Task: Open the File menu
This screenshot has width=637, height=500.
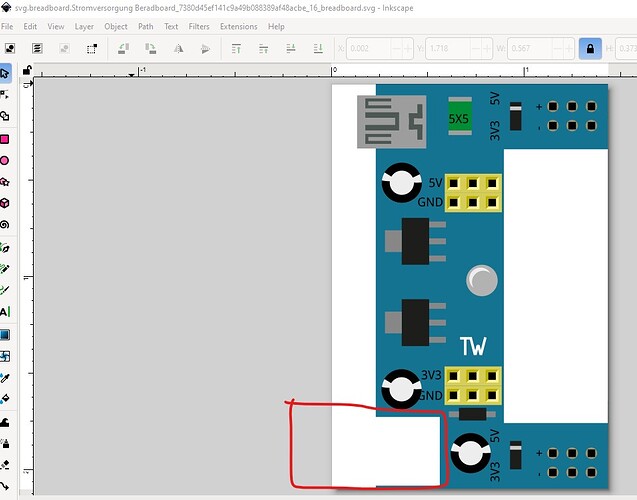Action: click(x=7, y=26)
